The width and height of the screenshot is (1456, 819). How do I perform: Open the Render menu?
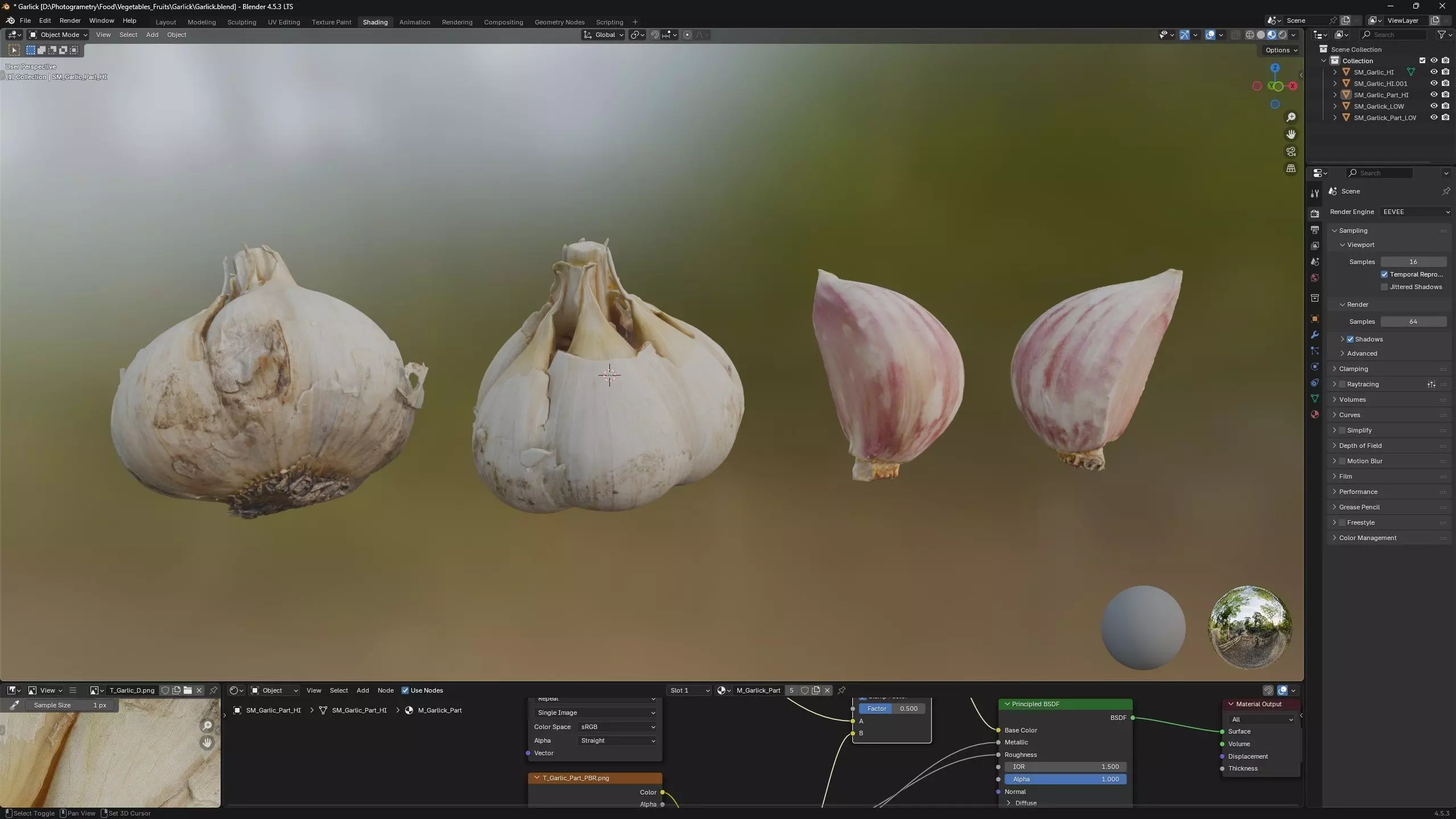pyautogui.click(x=70, y=20)
